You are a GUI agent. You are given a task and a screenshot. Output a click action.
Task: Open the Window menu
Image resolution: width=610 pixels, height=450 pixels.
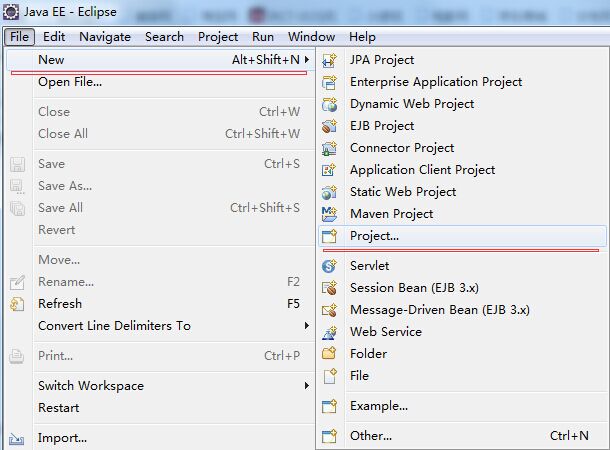(x=311, y=37)
